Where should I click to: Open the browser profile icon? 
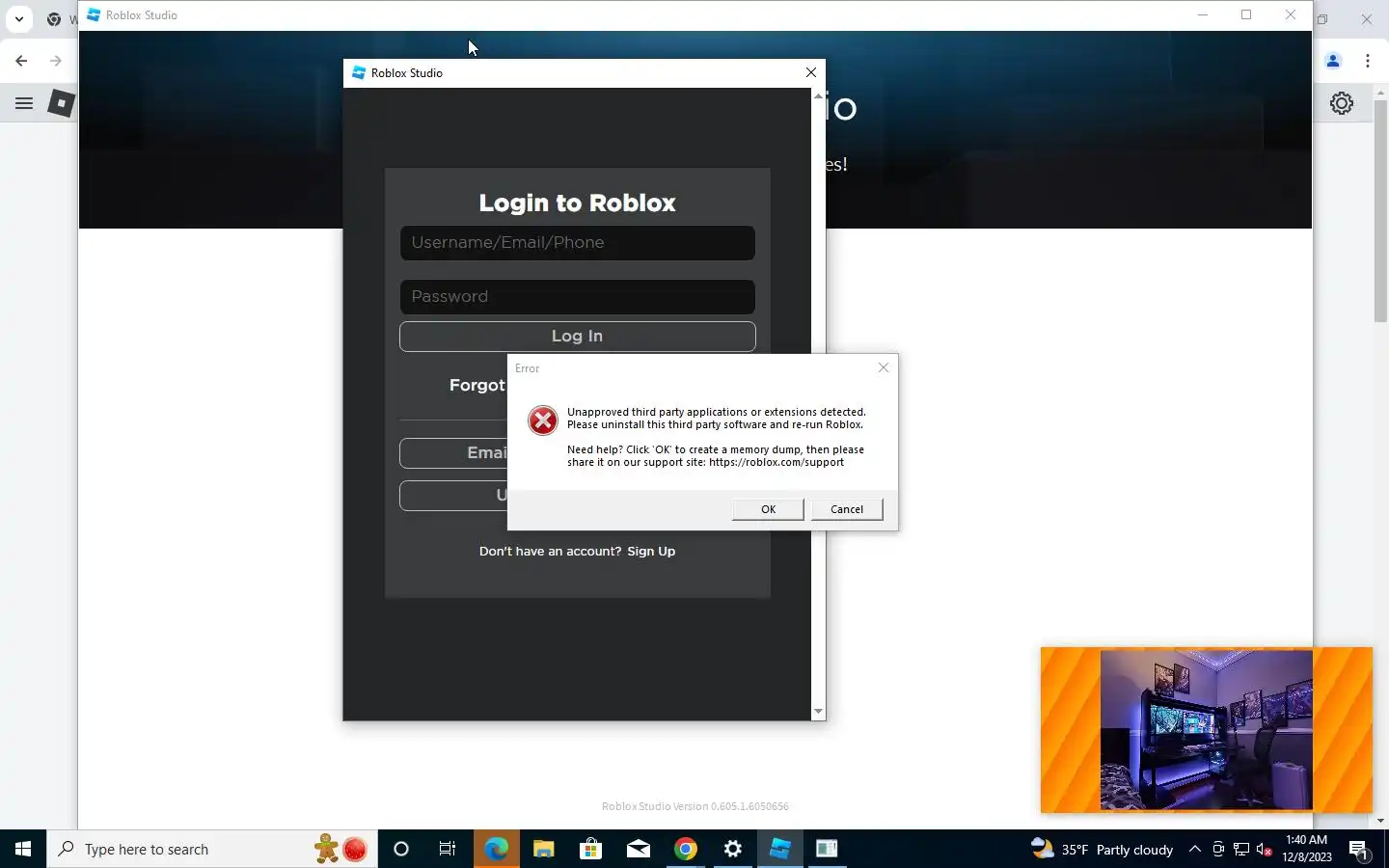pos(1333,61)
